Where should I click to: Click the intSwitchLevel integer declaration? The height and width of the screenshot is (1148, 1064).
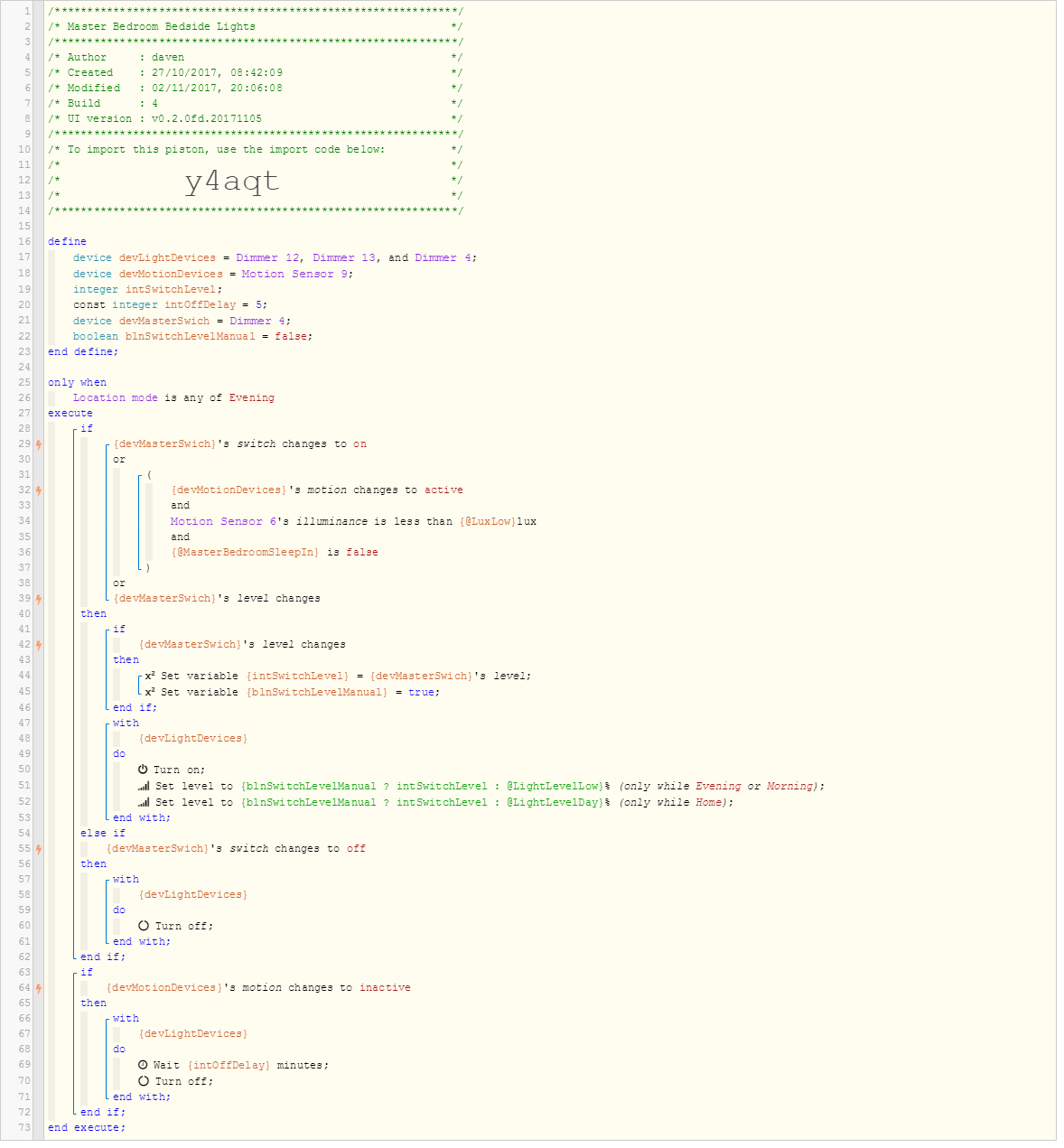point(147,289)
